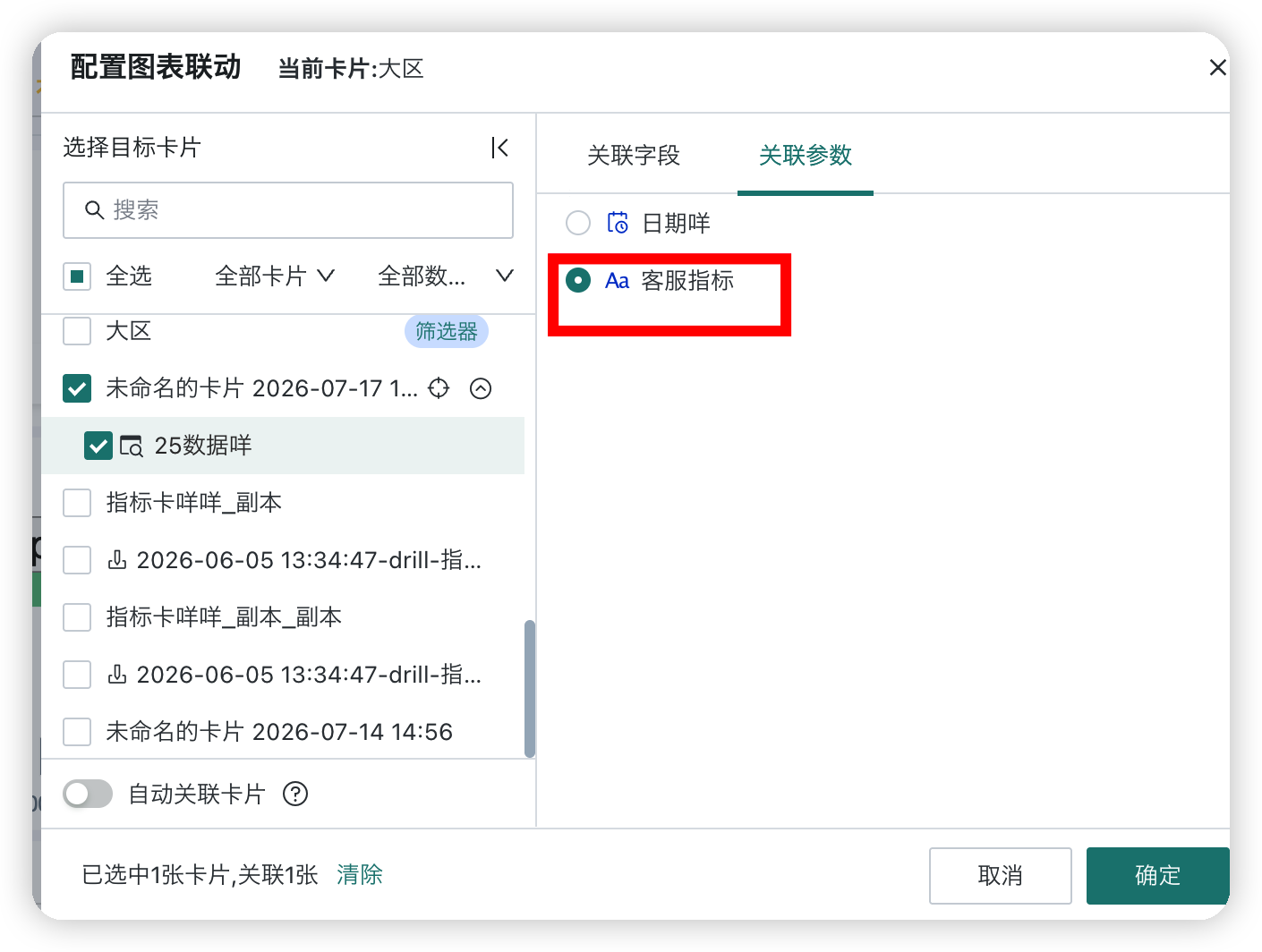Close the 配置图表联动 dialog
1262x952 pixels.
[x=1217, y=68]
